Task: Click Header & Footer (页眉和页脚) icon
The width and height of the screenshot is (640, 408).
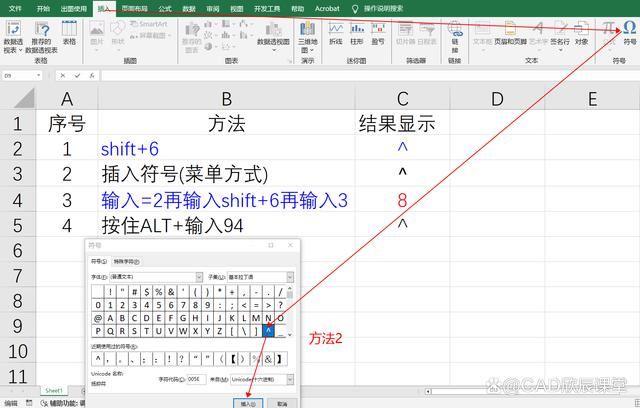Action: coord(511,33)
